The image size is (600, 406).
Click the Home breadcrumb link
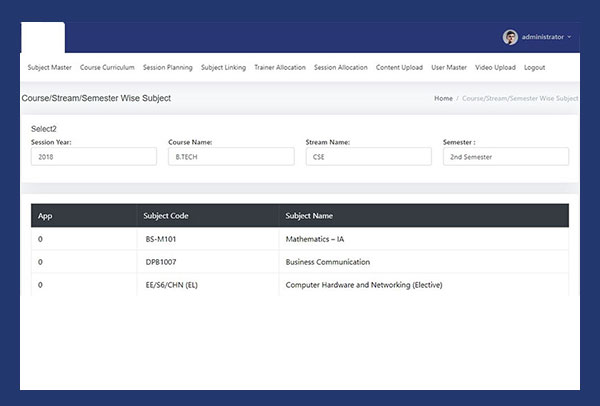[443, 98]
